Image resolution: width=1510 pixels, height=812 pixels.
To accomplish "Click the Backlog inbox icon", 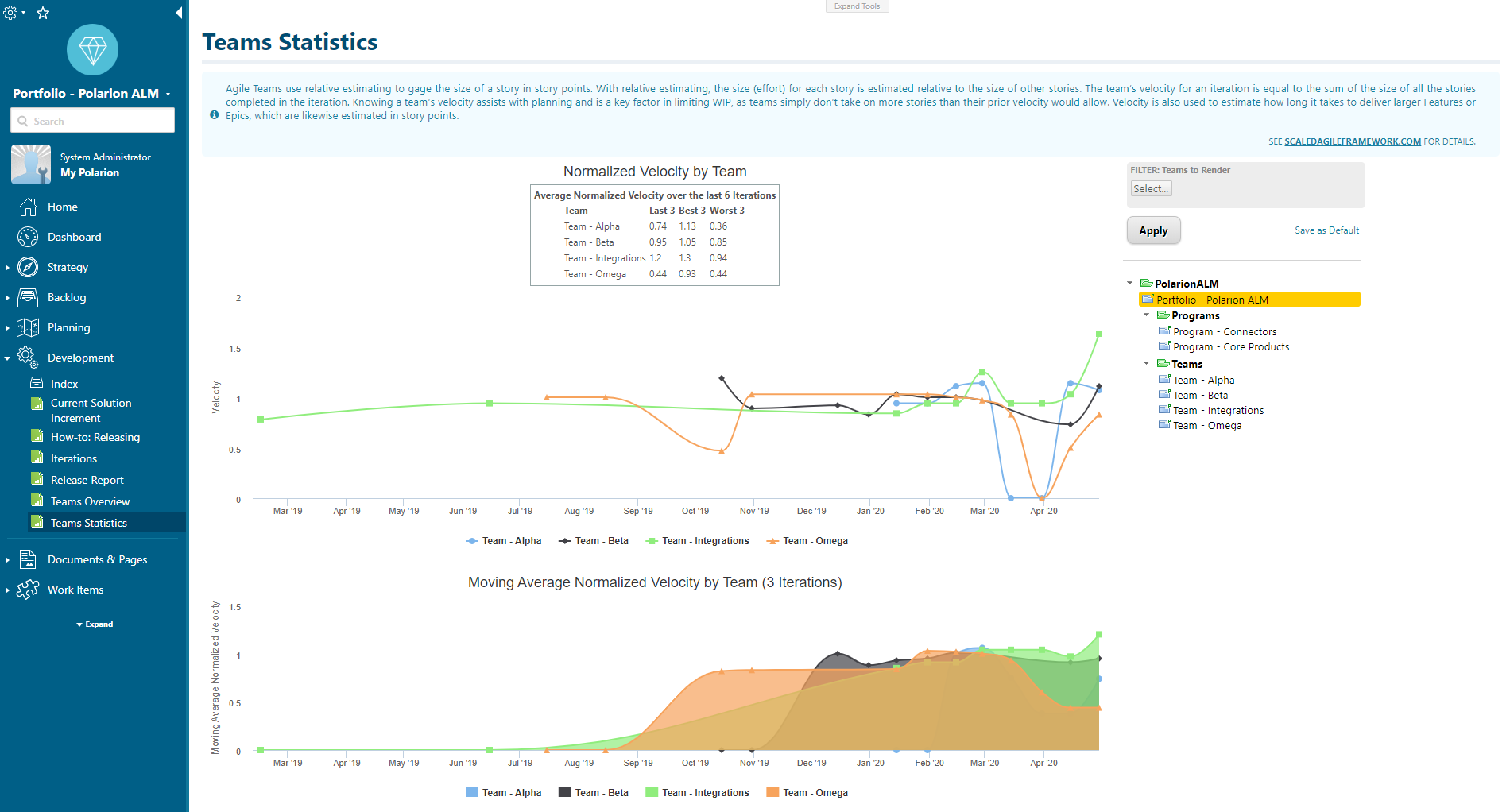I will click(28, 297).
